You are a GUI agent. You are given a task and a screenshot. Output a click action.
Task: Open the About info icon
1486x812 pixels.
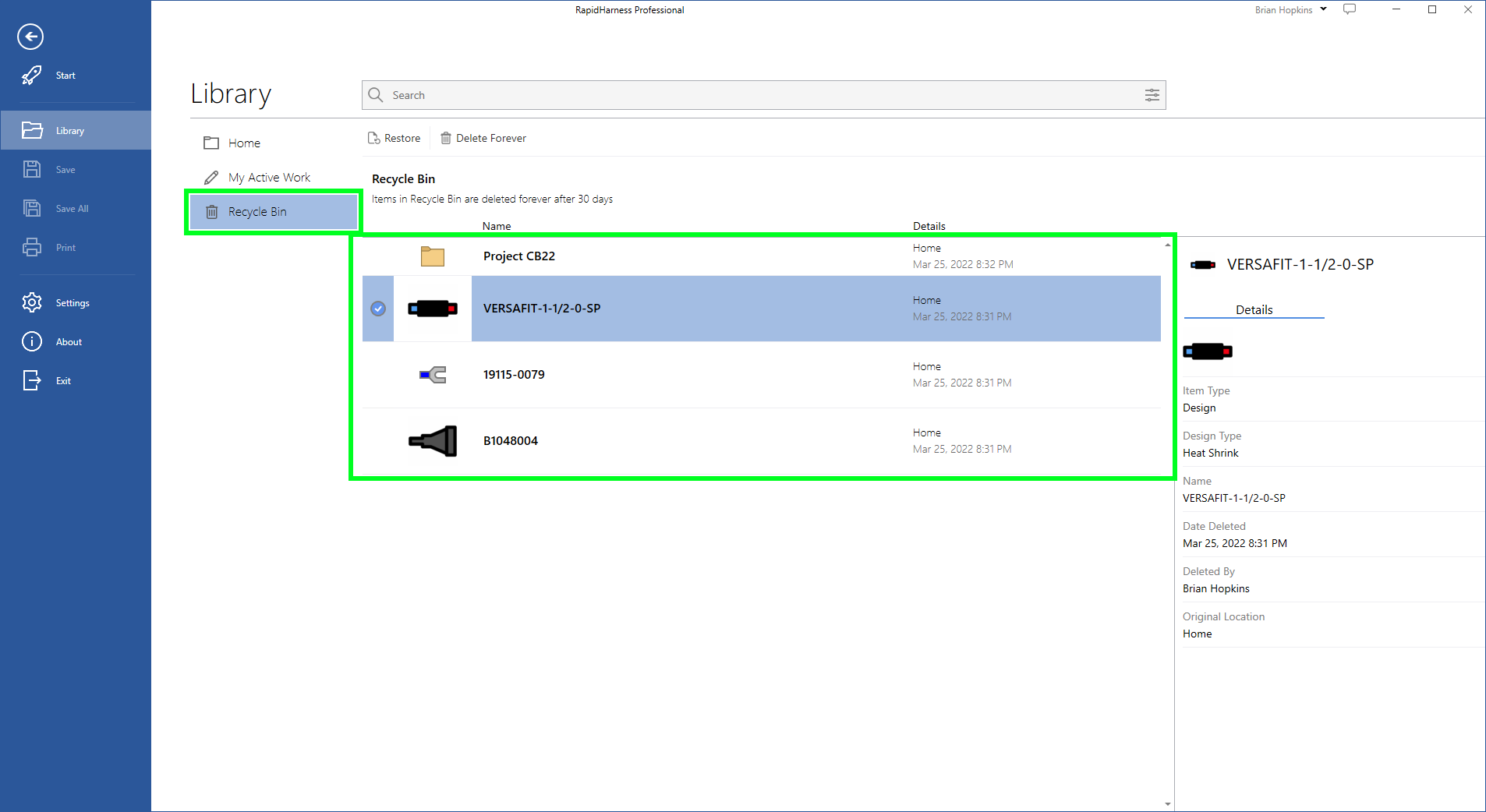tap(32, 341)
